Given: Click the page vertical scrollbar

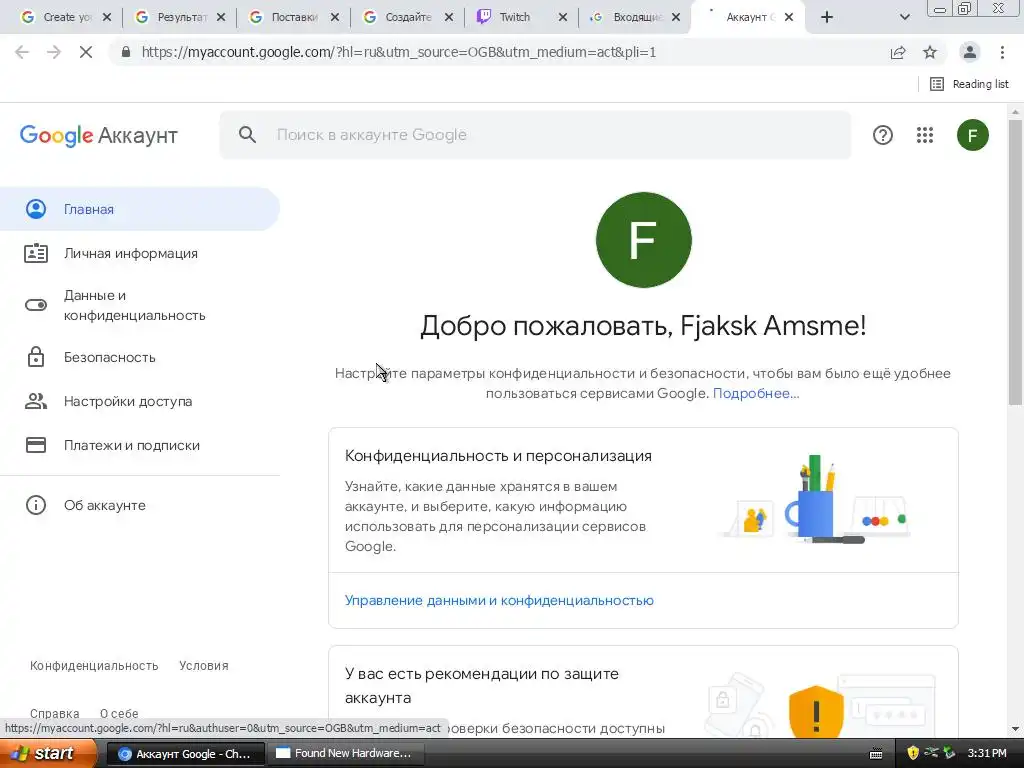Looking at the screenshot, I should (x=1015, y=261).
